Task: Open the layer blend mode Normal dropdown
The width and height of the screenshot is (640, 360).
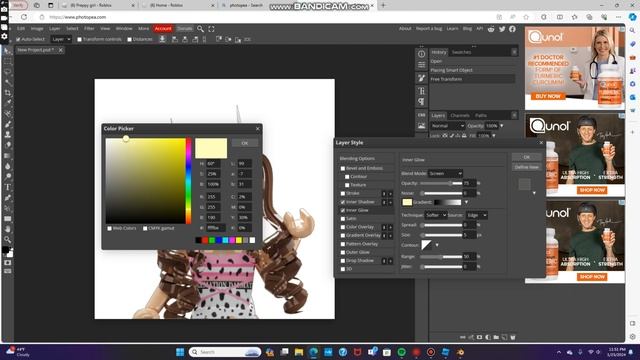Action: (x=448, y=126)
